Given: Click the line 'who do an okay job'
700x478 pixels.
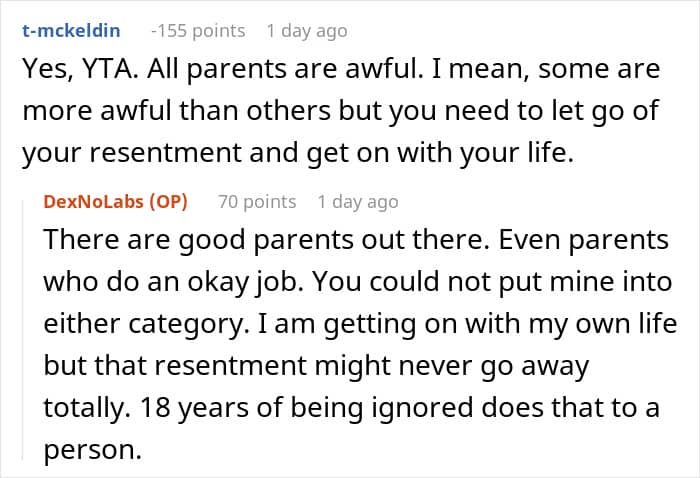Looking at the screenshot, I should [173, 282].
